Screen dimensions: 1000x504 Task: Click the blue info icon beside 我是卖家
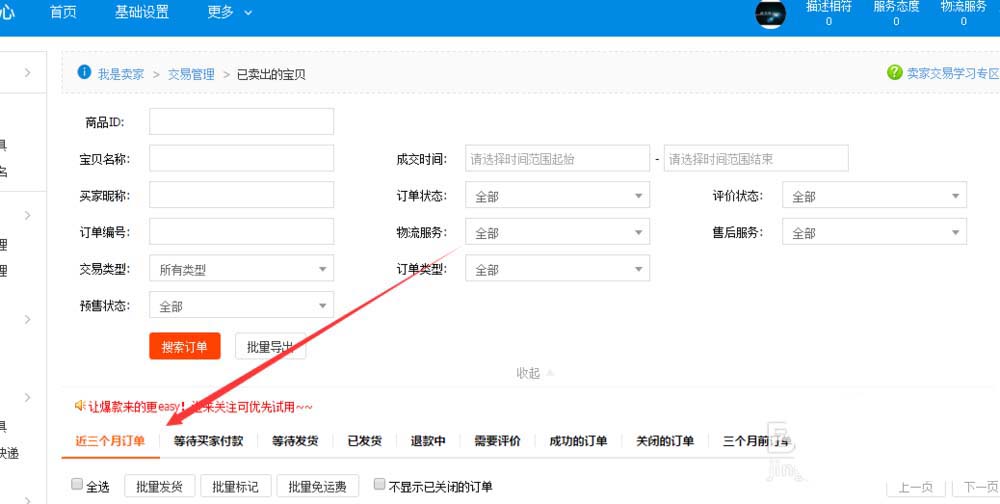pyautogui.click(x=84, y=73)
